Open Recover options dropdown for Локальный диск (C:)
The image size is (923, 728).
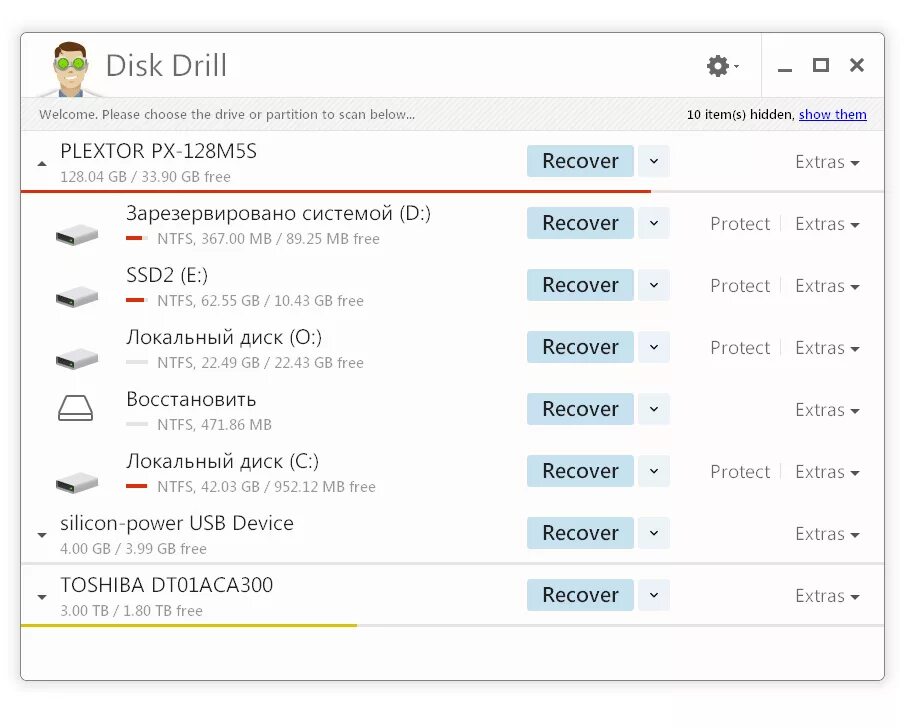point(654,471)
